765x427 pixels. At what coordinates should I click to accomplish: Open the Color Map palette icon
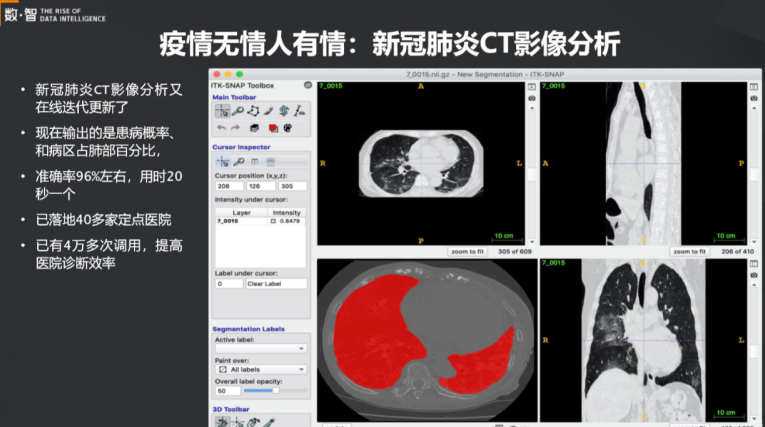[x=288, y=128]
